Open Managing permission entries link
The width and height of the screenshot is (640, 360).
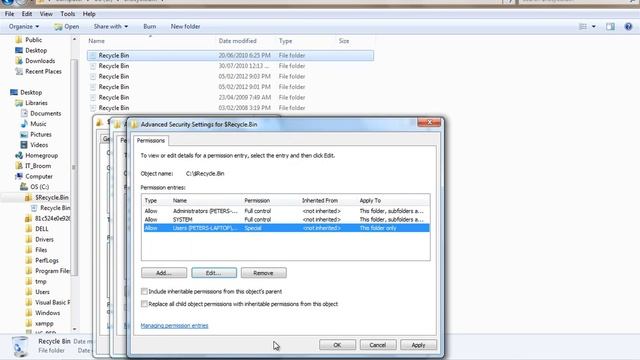(174, 325)
